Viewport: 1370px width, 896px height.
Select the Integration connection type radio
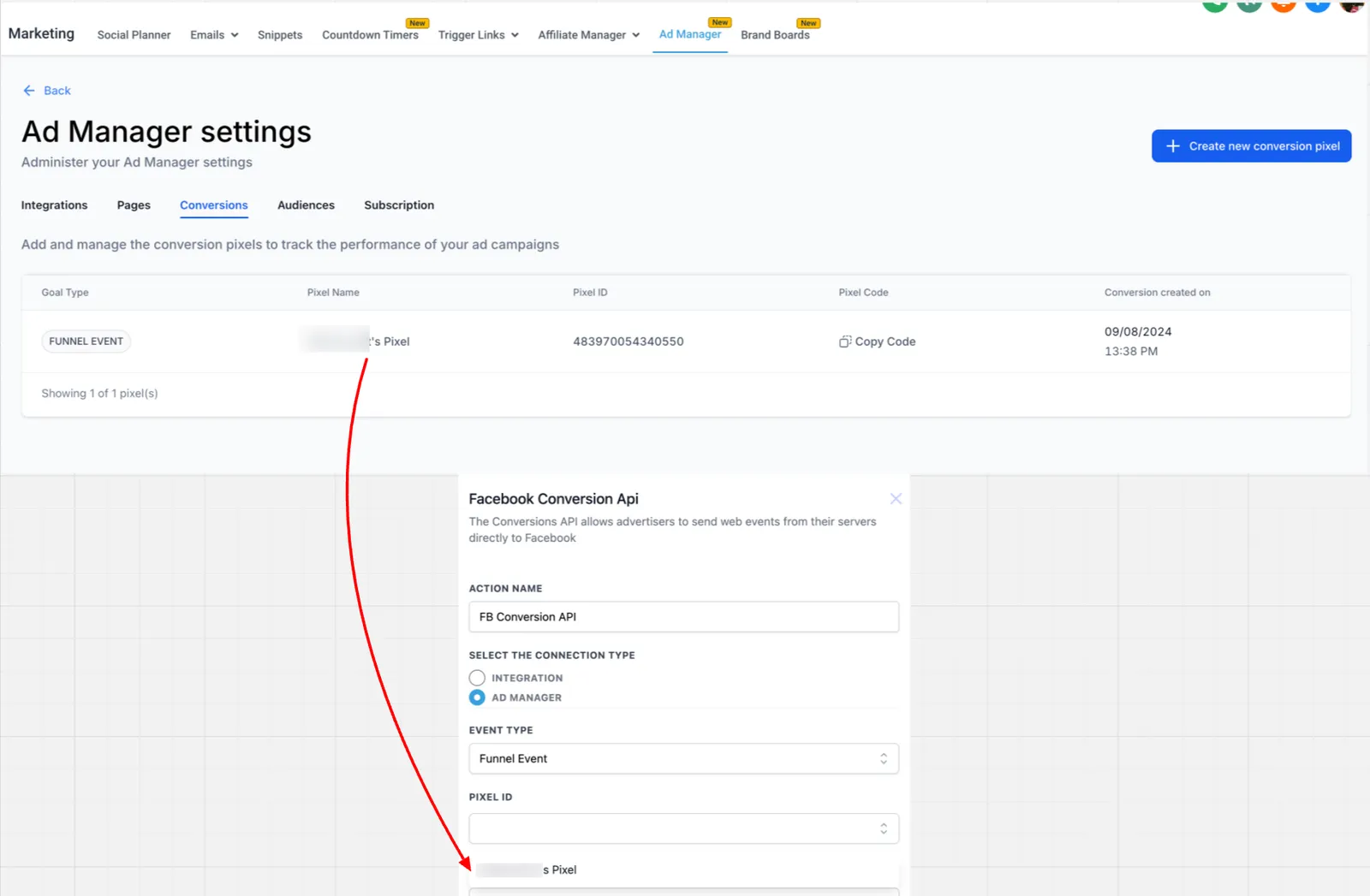[x=477, y=678]
